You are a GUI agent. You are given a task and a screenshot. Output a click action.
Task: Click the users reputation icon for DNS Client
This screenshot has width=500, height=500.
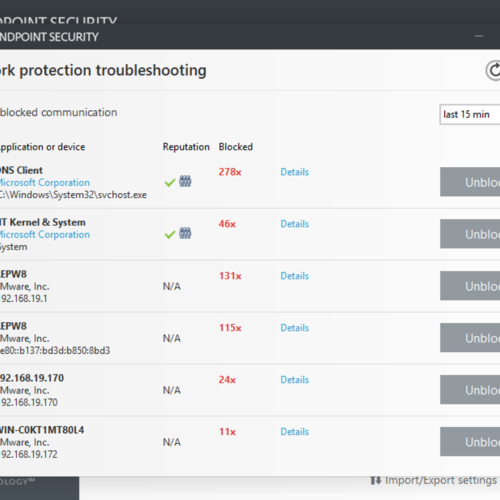coord(185,181)
